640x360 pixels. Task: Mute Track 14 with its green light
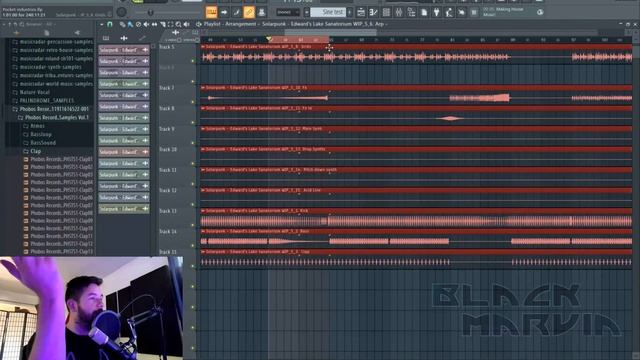[x=193, y=245]
